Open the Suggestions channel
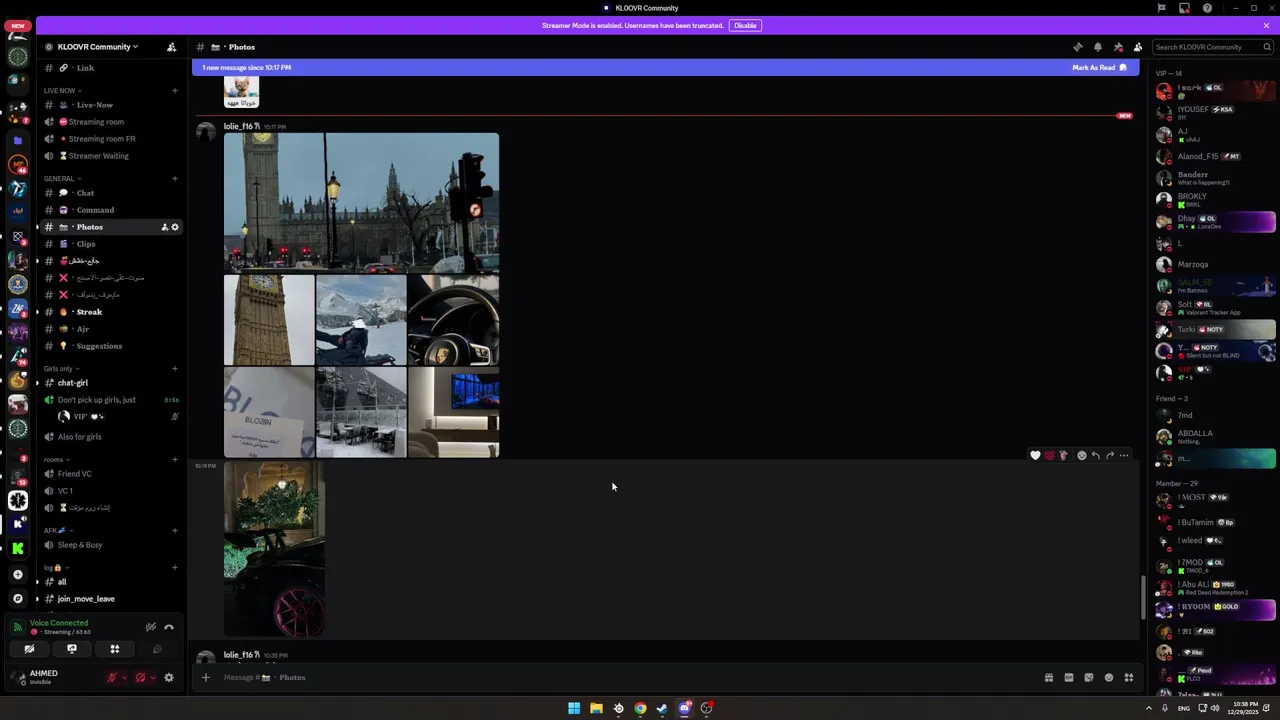 click(112, 346)
